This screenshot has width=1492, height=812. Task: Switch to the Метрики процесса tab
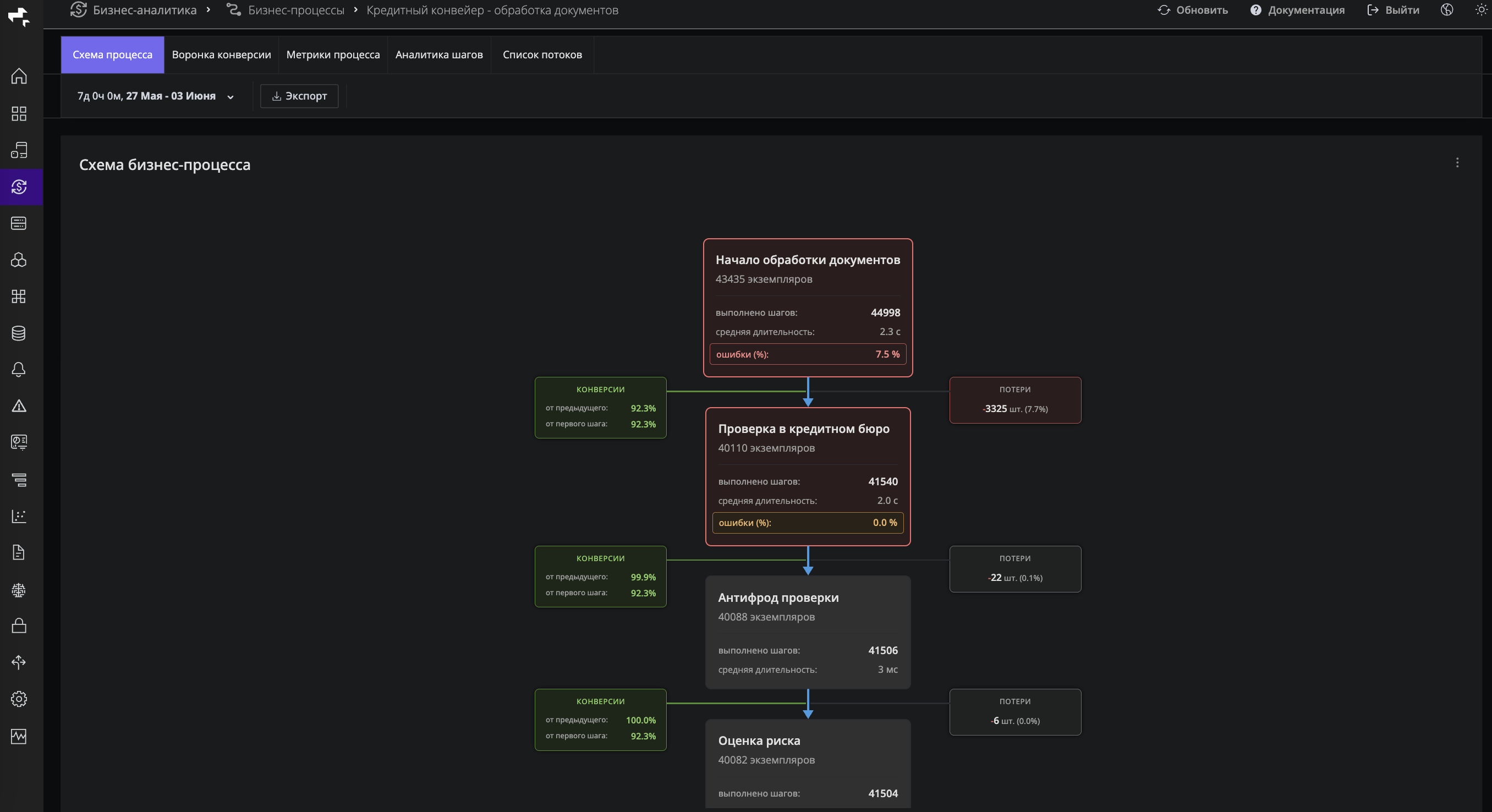point(333,55)
